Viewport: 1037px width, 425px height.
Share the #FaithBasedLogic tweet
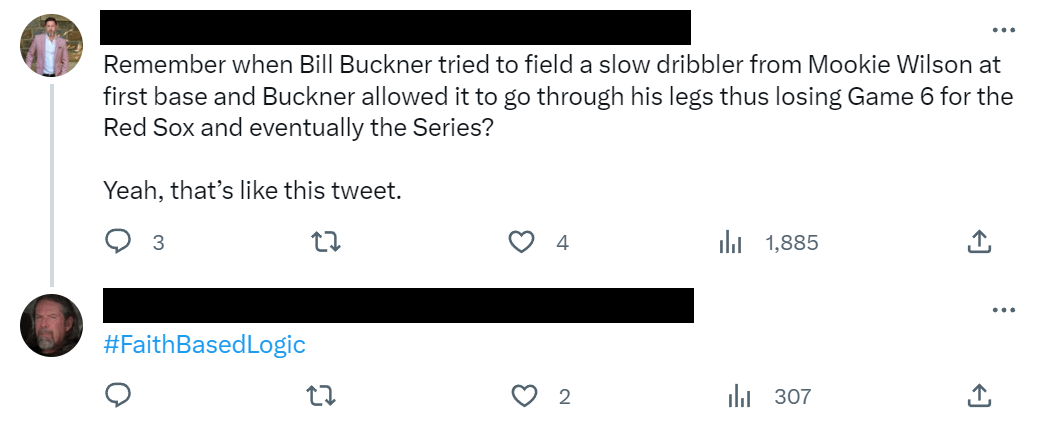pos(979,397)
